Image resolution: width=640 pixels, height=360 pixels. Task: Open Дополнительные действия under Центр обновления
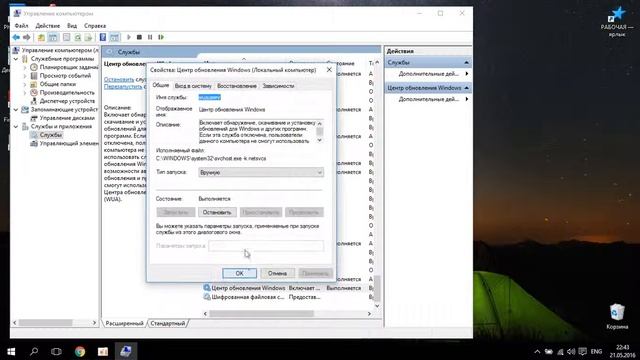pos(429,99)
